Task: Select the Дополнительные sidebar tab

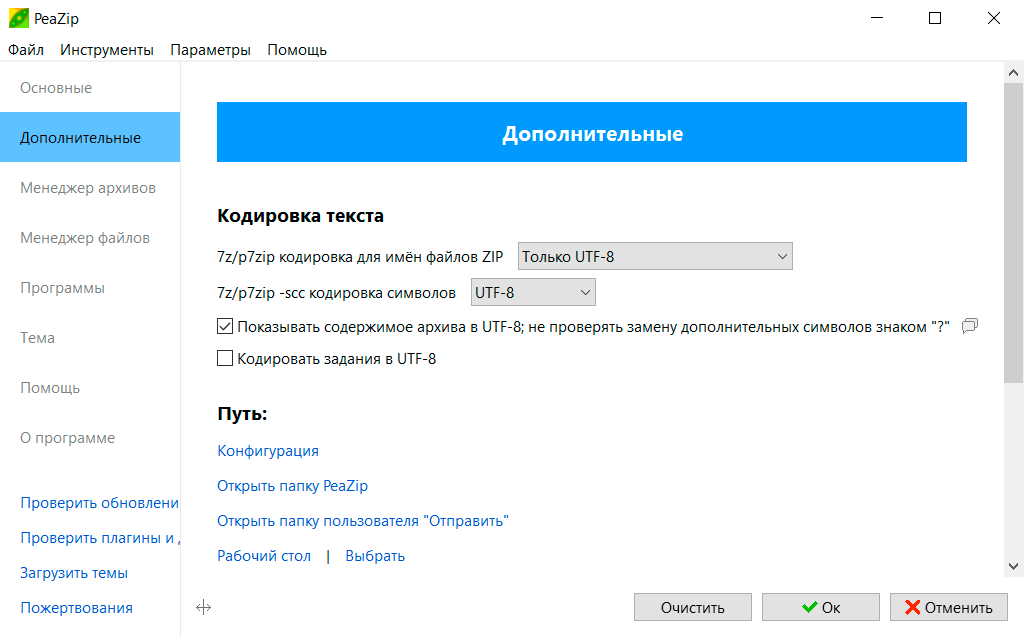Action: pyautogui.click(x=90, y=137)
